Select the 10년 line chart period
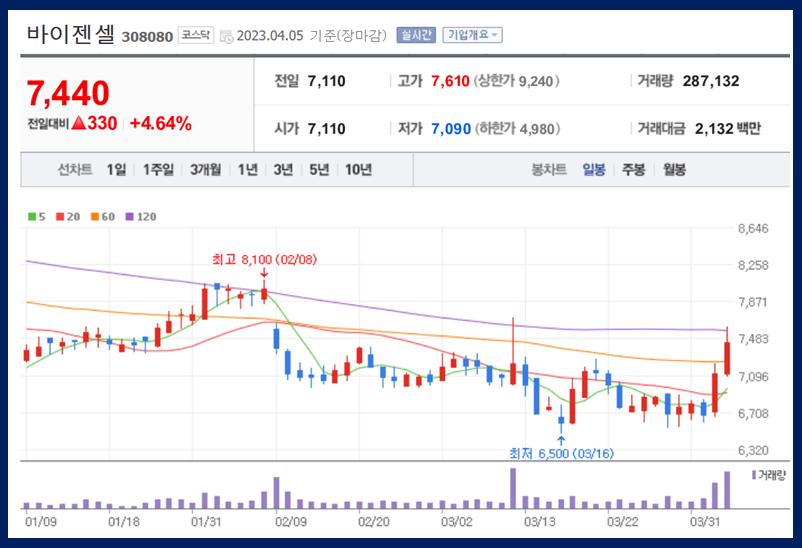 (x=358, y=169)
